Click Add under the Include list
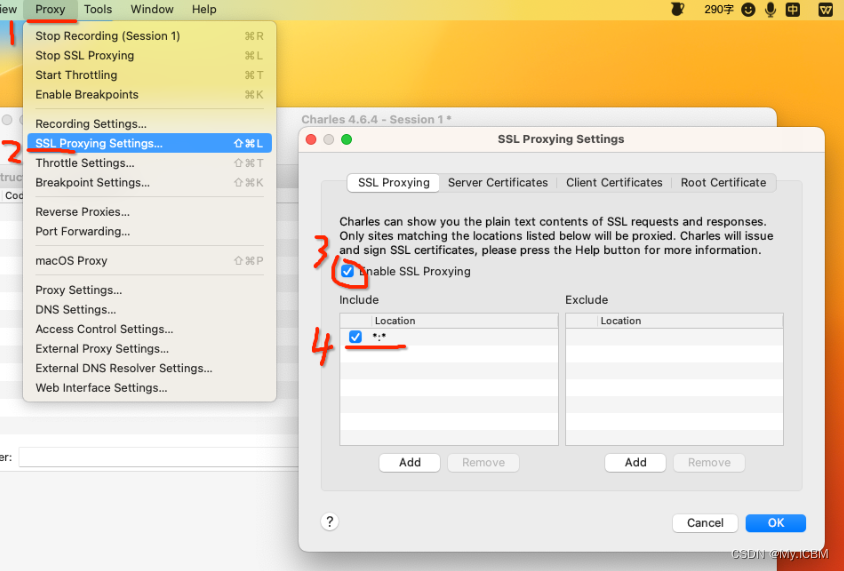Image resolution: width=844 pixels, height=571 pixels. coord(410,463)
